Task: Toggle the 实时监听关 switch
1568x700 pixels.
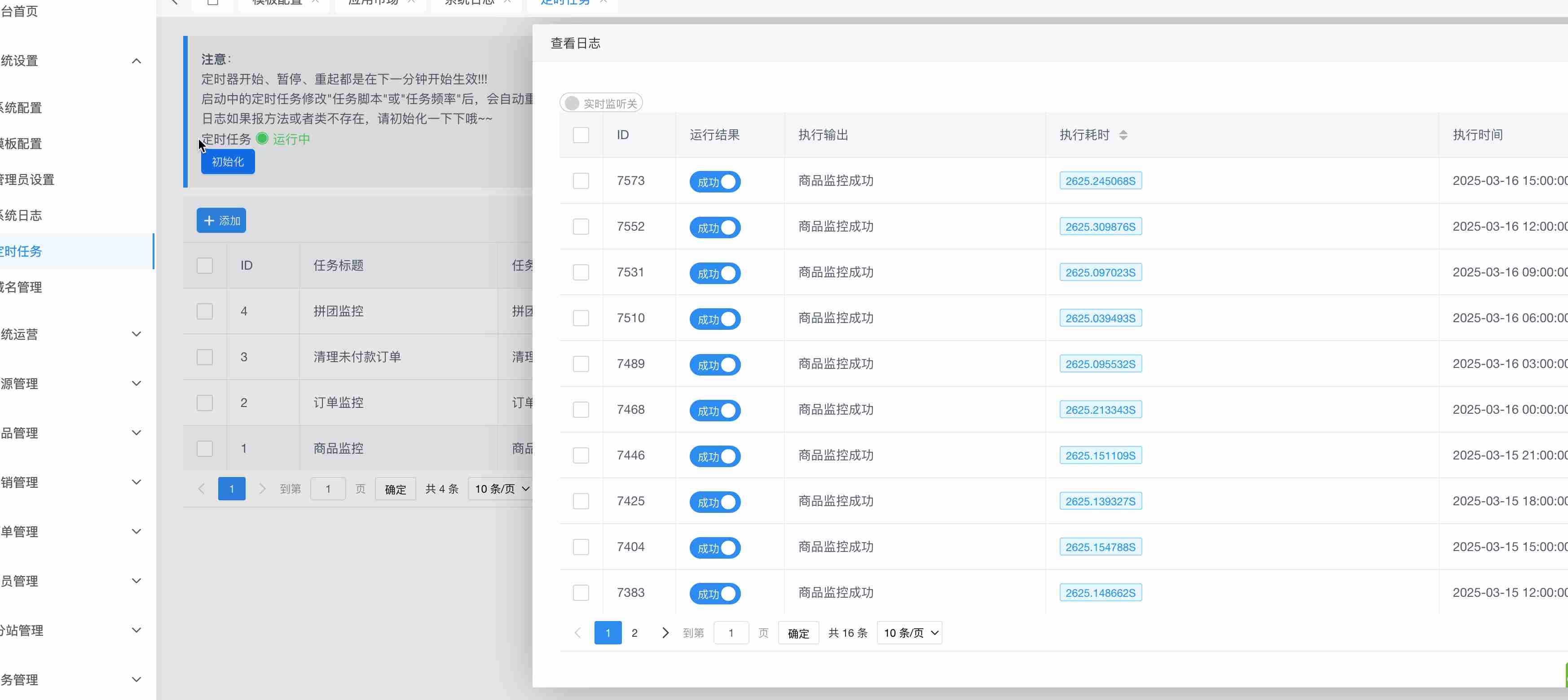Action: tap(601, 103)
